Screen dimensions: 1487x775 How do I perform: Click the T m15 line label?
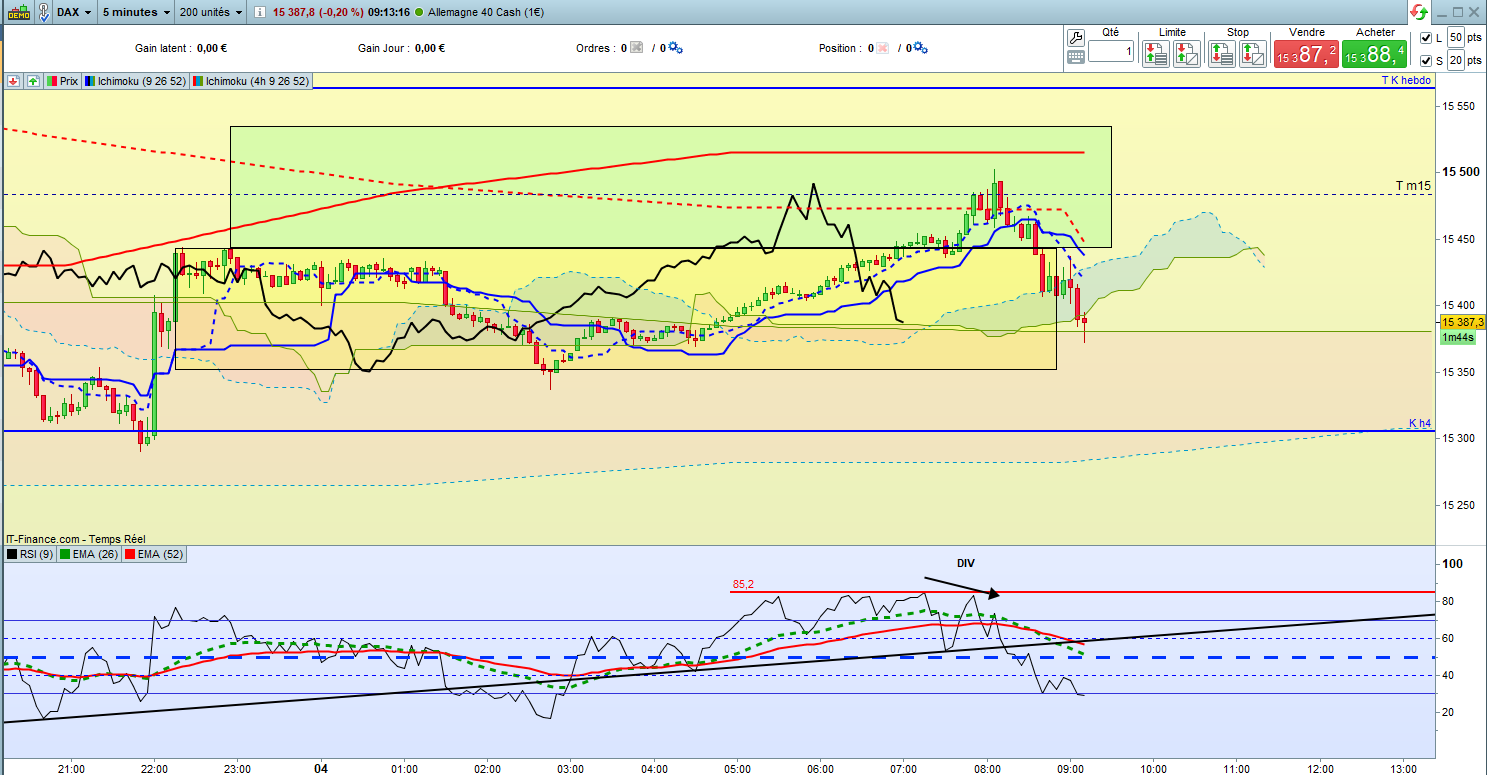pyautogui.click(x=1414, y=187)
